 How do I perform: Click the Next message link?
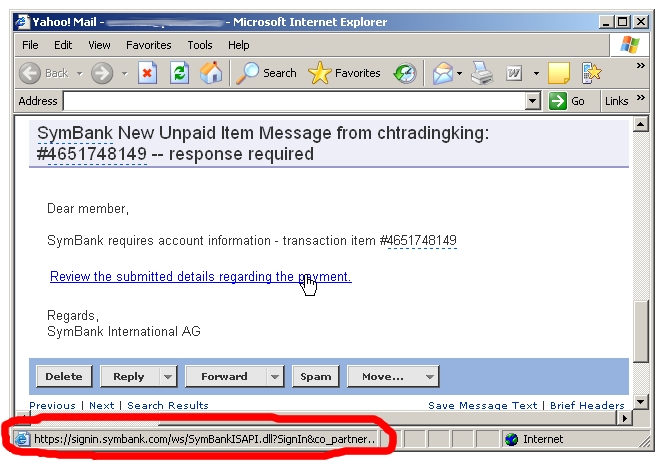[102, 406]
